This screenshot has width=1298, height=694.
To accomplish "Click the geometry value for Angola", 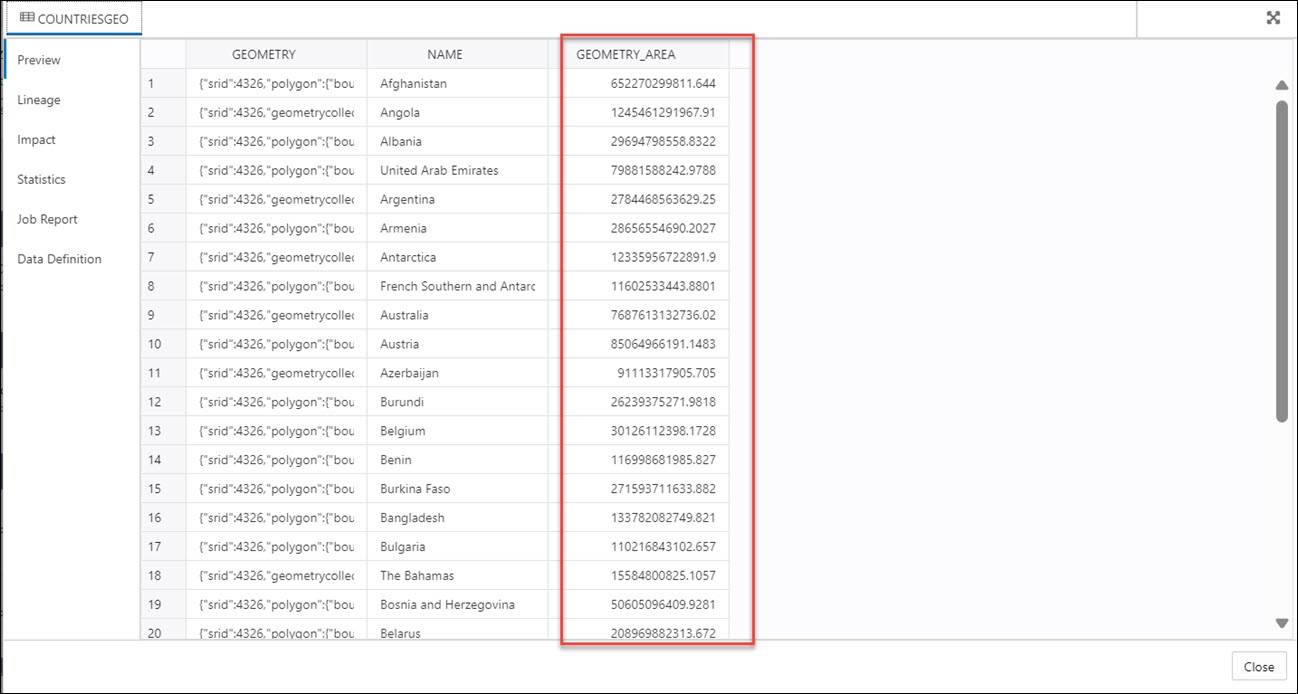I will [x=274, y=112].
